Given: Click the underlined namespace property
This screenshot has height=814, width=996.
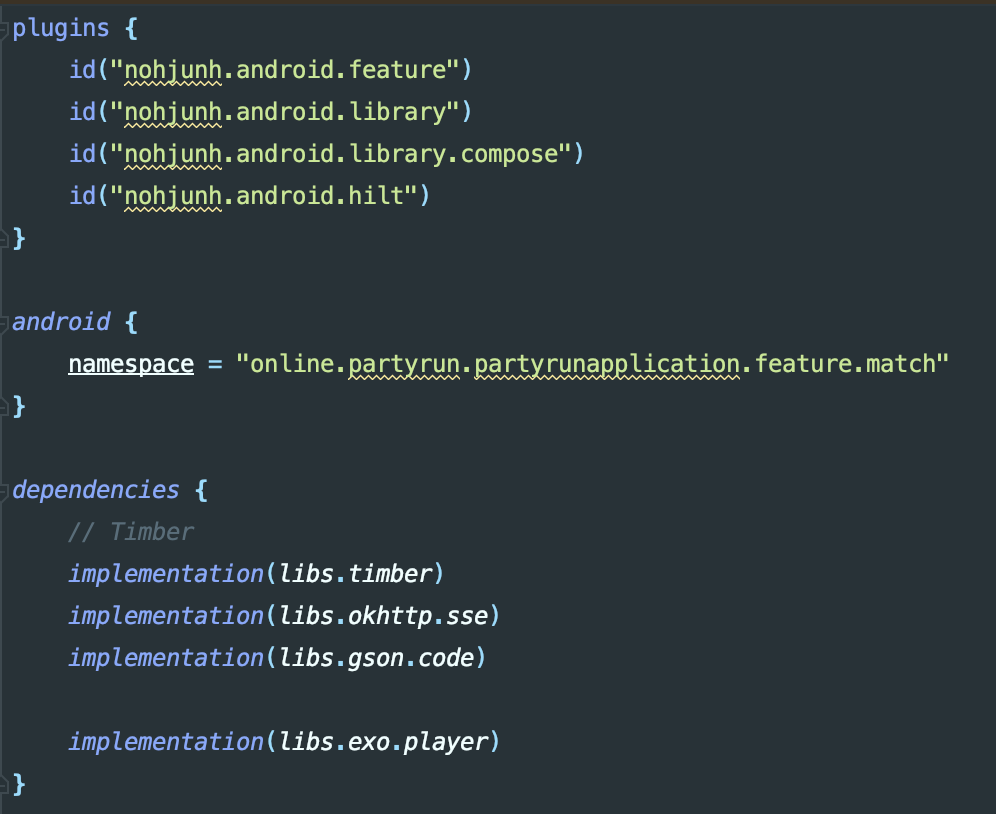Looking at the screenshot, I should click(131, 364).
